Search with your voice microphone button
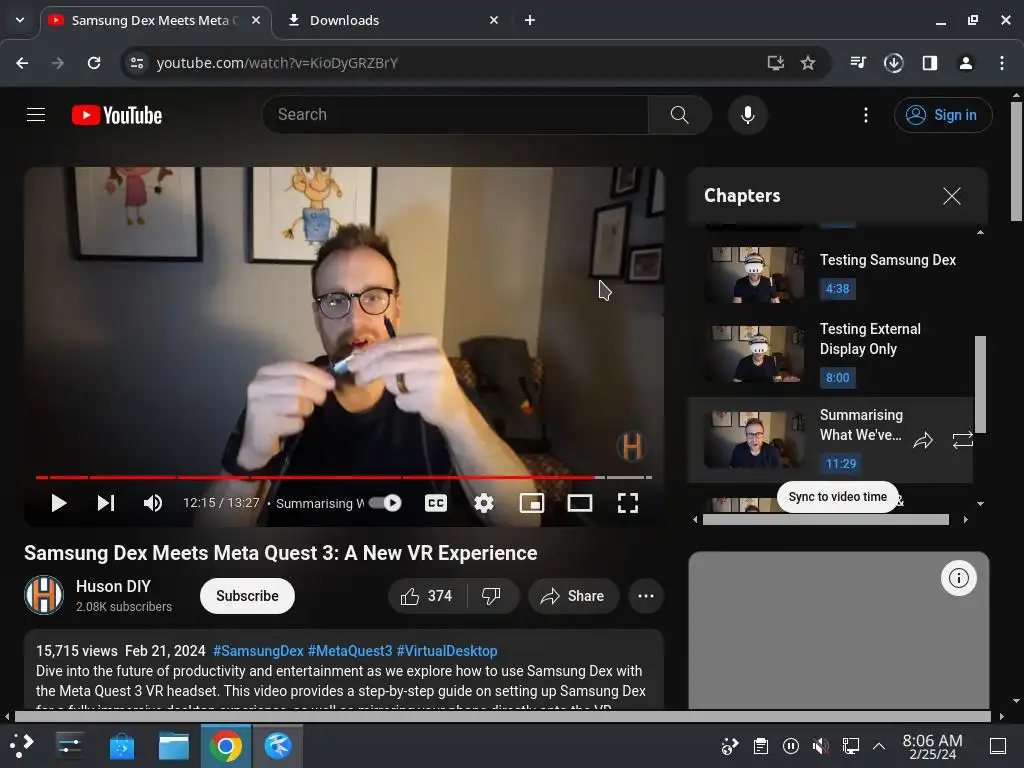Viewport: 1024px width, 768px height. point(748,115)
